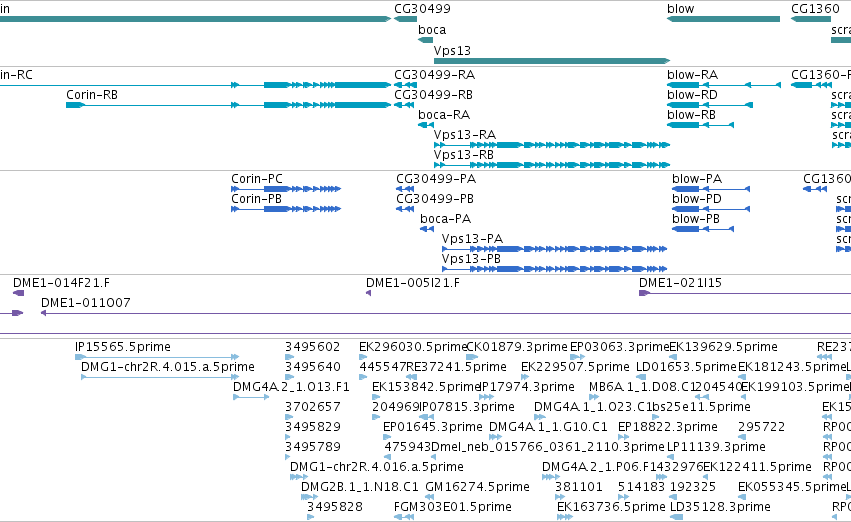Click the EP18822.3prime EST label
851x522 pixels.
(668, 427)
